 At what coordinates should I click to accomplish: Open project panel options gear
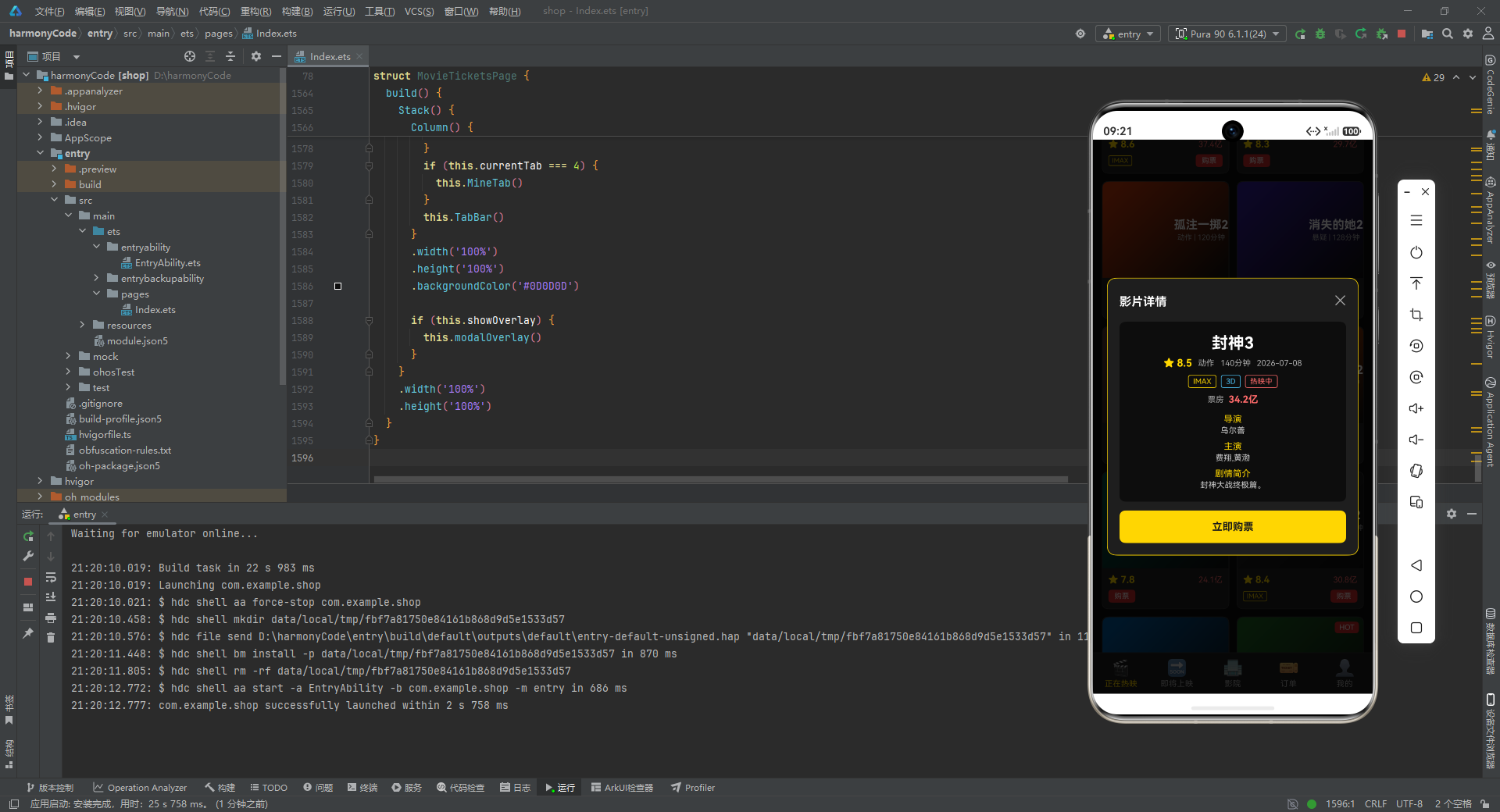[x=256, y=56]
